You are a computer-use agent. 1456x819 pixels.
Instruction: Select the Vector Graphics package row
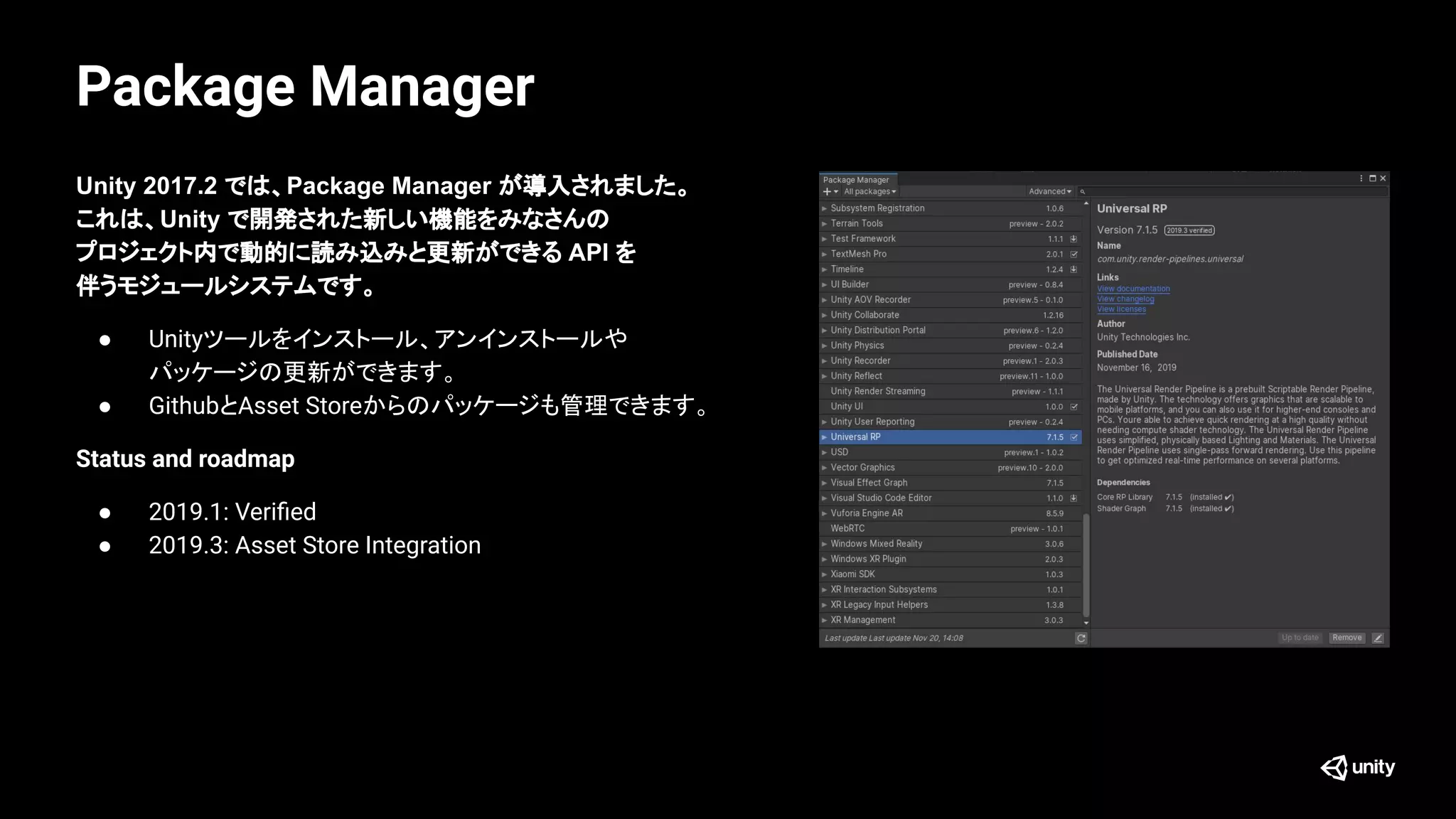coord(951,468)
